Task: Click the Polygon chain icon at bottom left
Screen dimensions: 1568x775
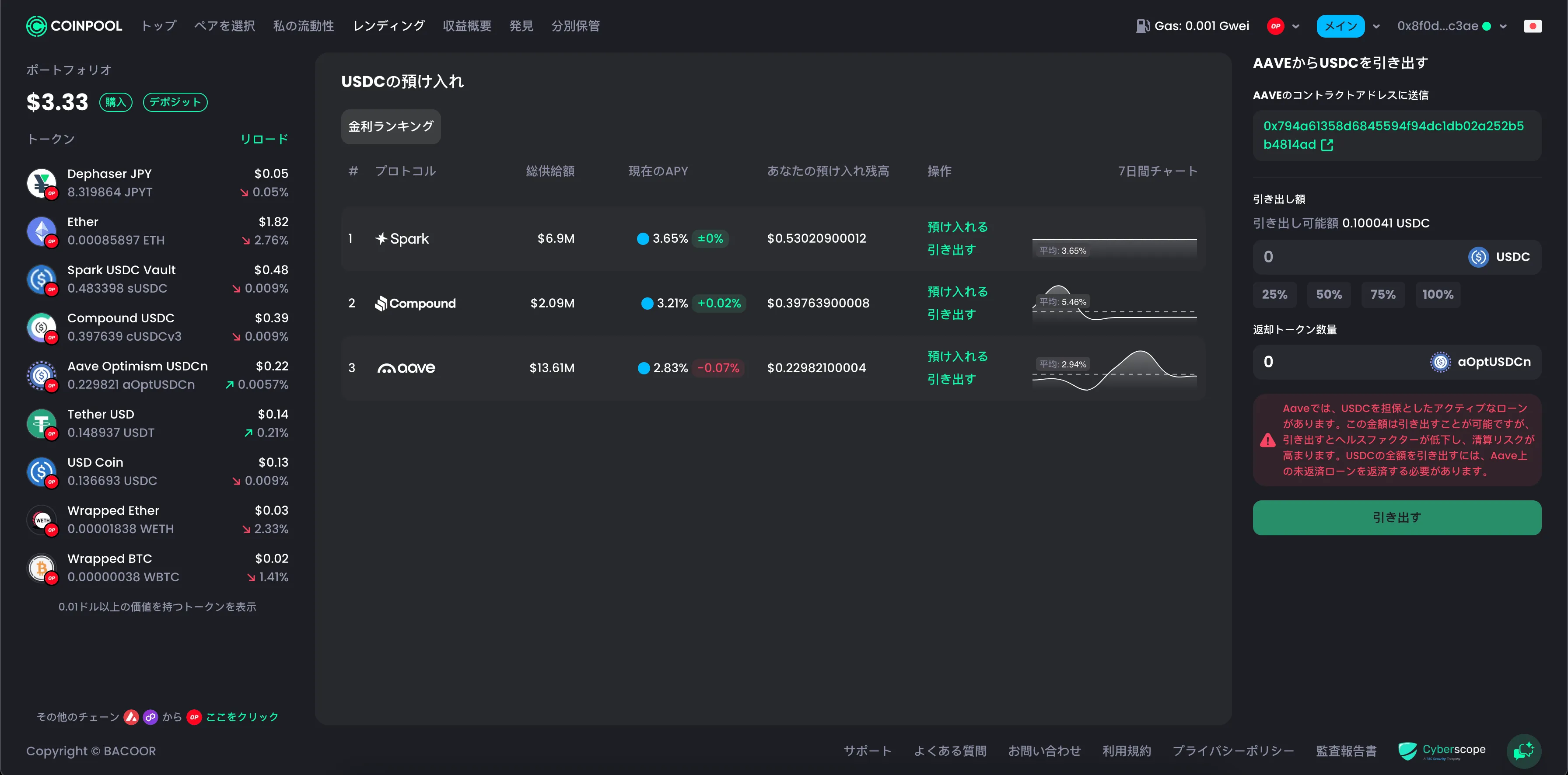Action: tap(150, 717)
